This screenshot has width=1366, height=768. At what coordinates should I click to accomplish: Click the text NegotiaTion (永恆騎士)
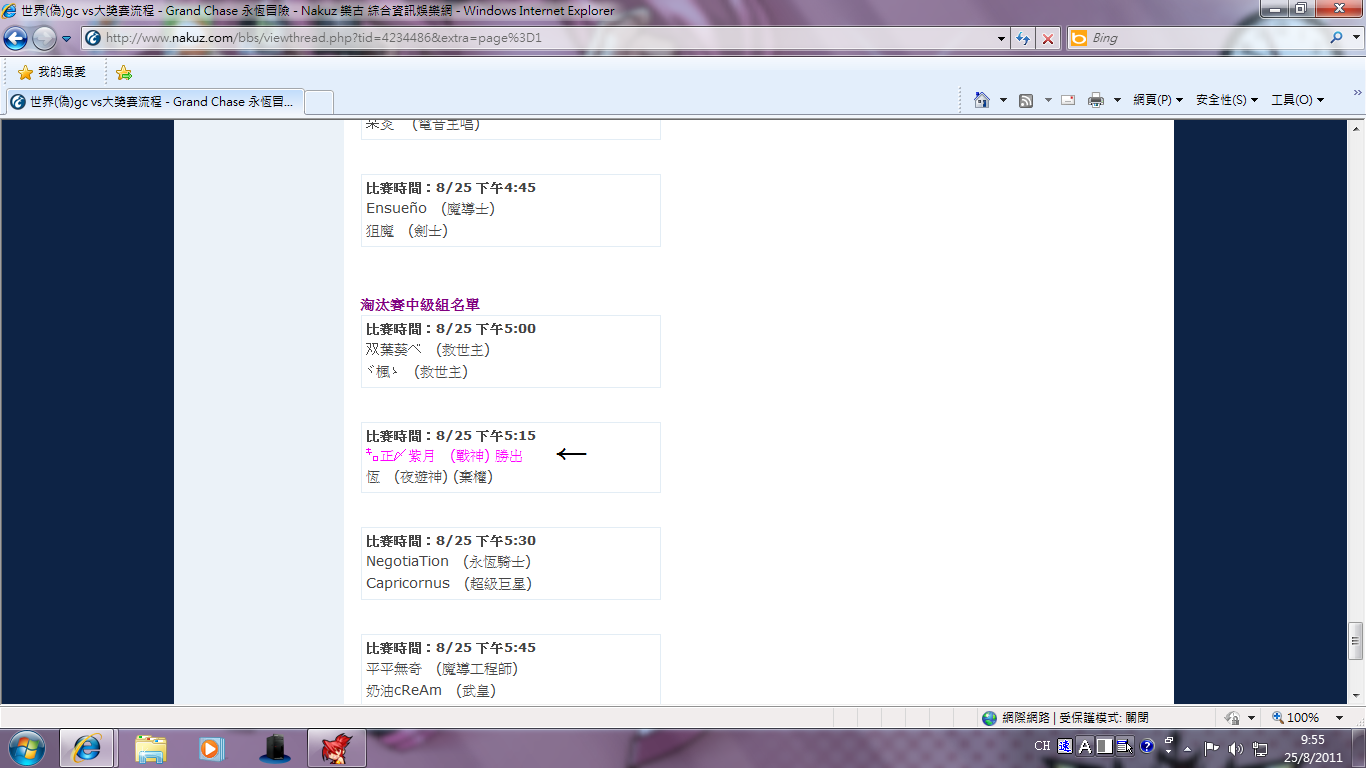[449, 562]
